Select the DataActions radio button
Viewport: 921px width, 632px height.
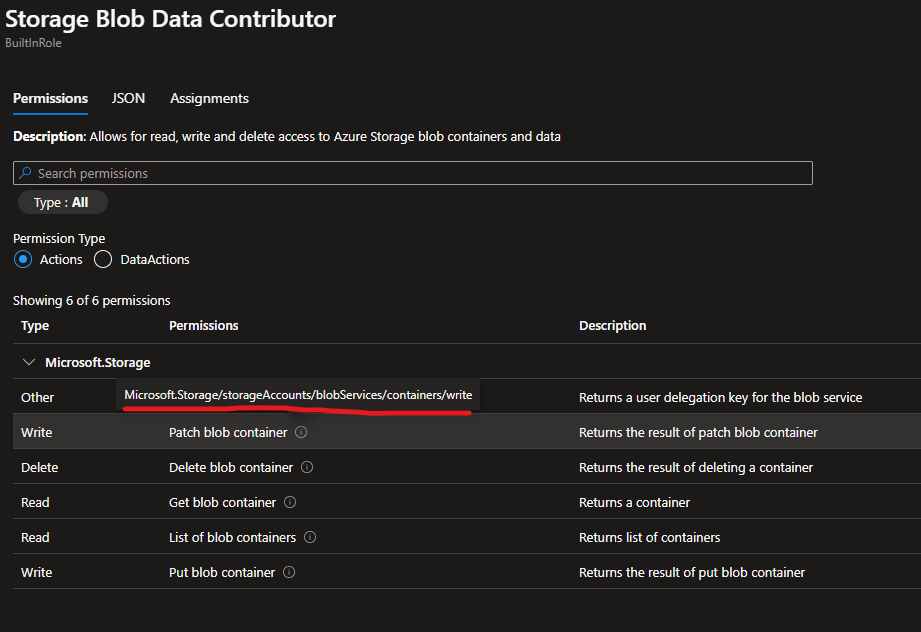click(103, 259)
